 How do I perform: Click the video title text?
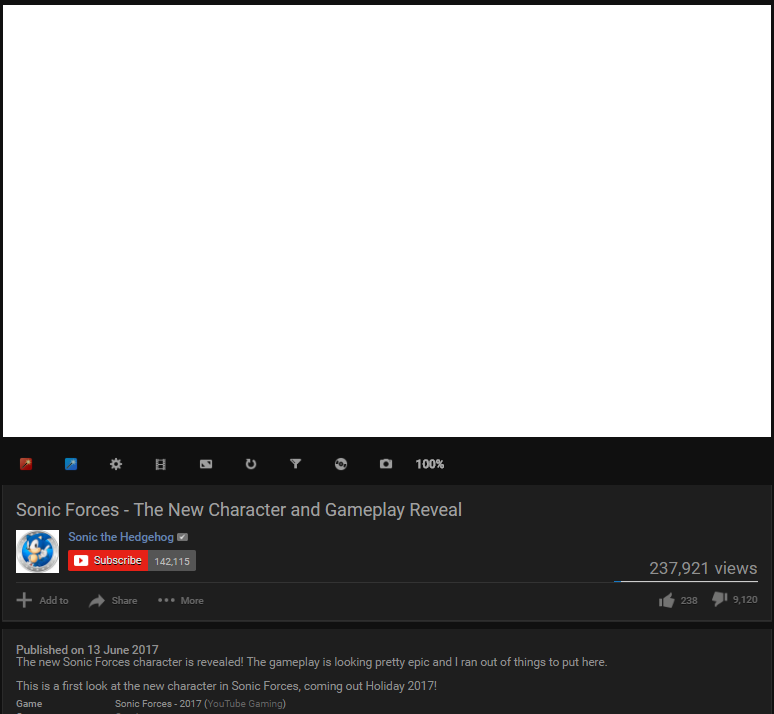[239, 510]
